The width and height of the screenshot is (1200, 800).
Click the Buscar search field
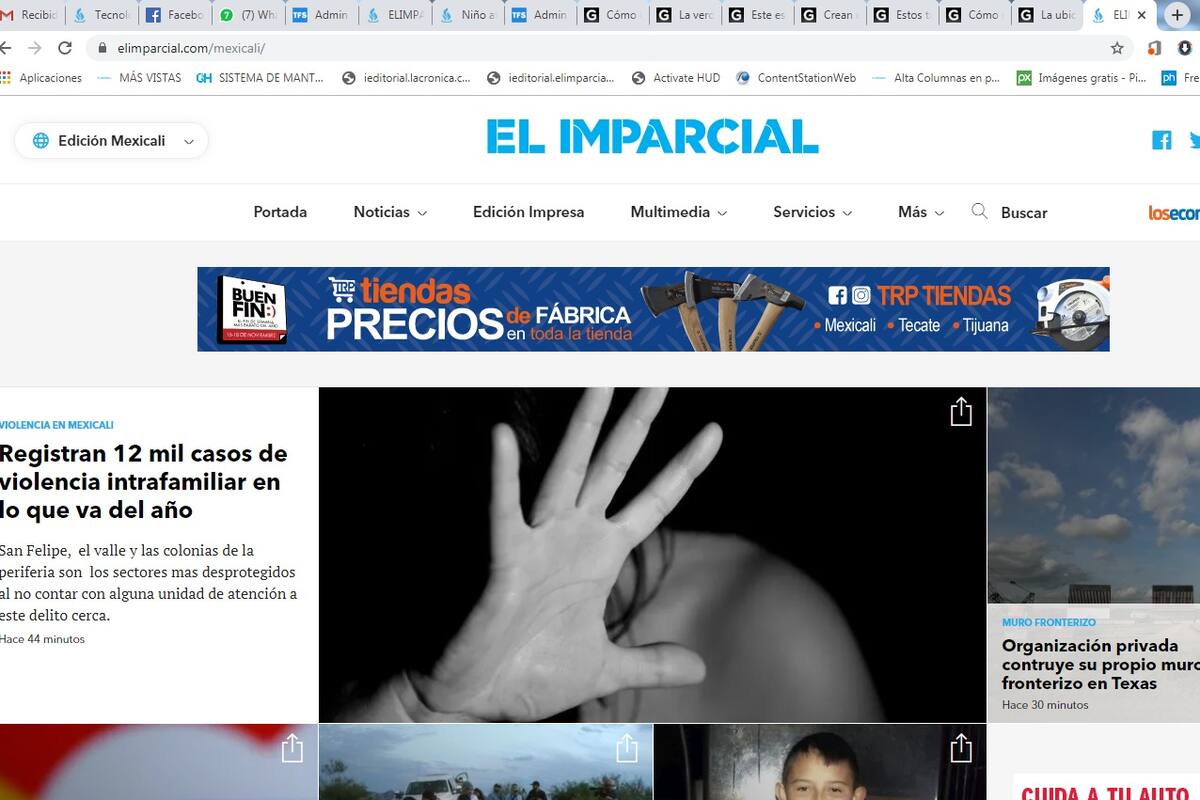click(x=1024, y=212)
